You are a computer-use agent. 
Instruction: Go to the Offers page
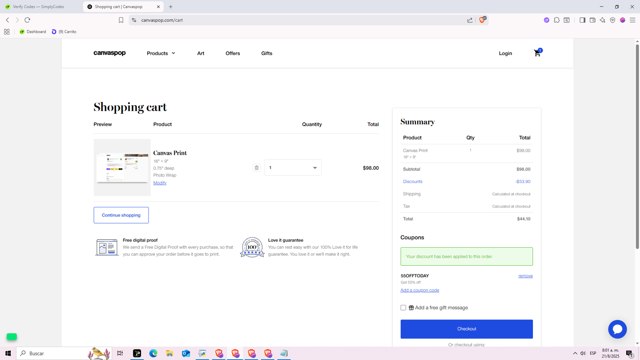233,53
